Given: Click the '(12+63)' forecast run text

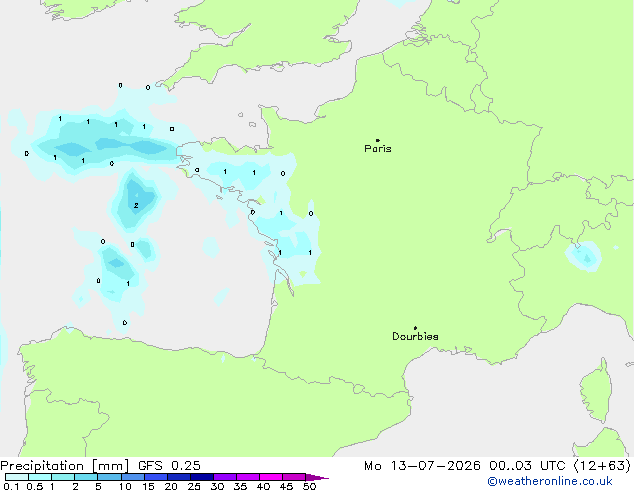Looking at the screenshot, I should coord(602,466).
